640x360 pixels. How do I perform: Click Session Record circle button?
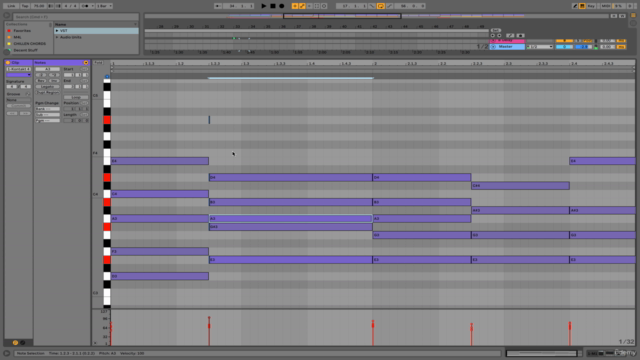(324, 6)
